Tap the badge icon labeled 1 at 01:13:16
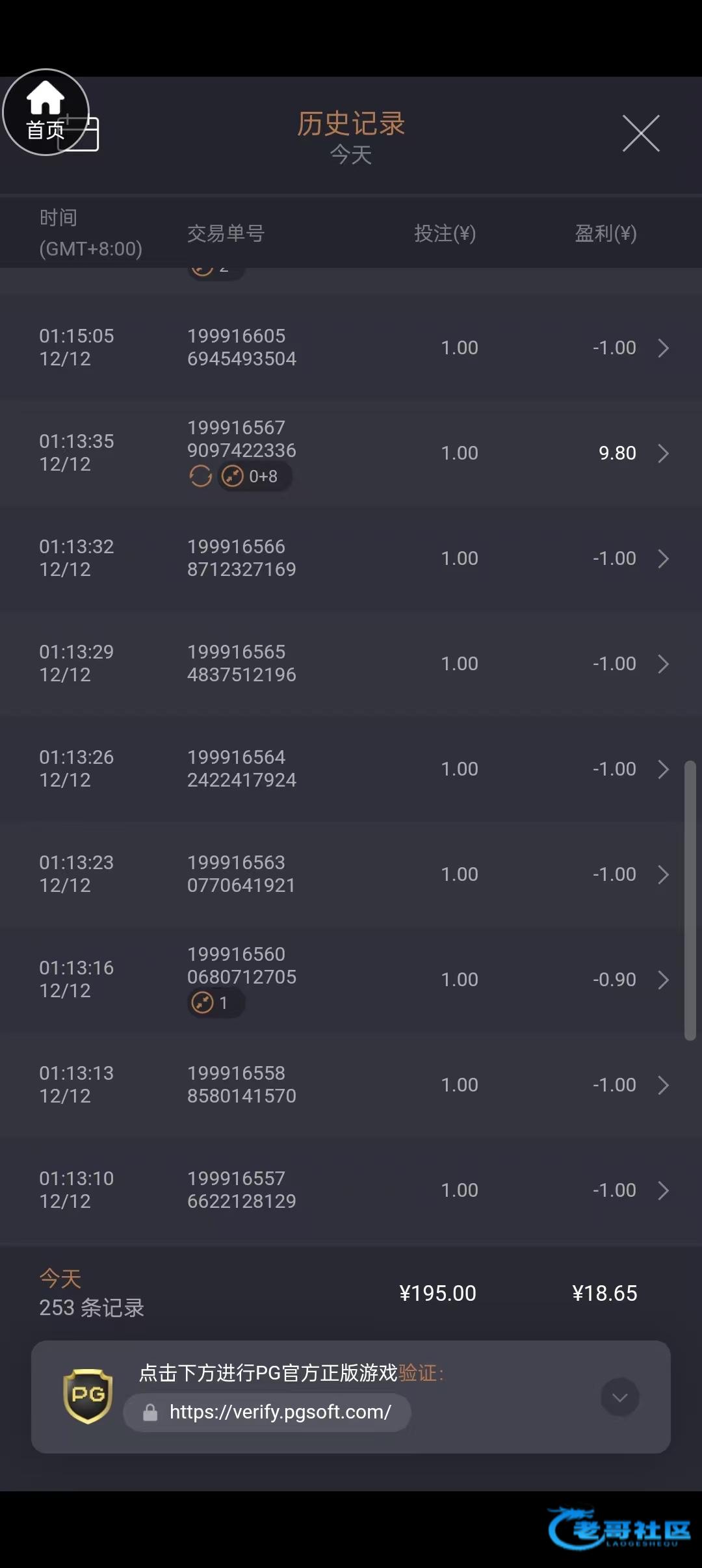The height and width of the screenshot is (1568, 702). pos(203,1003)
